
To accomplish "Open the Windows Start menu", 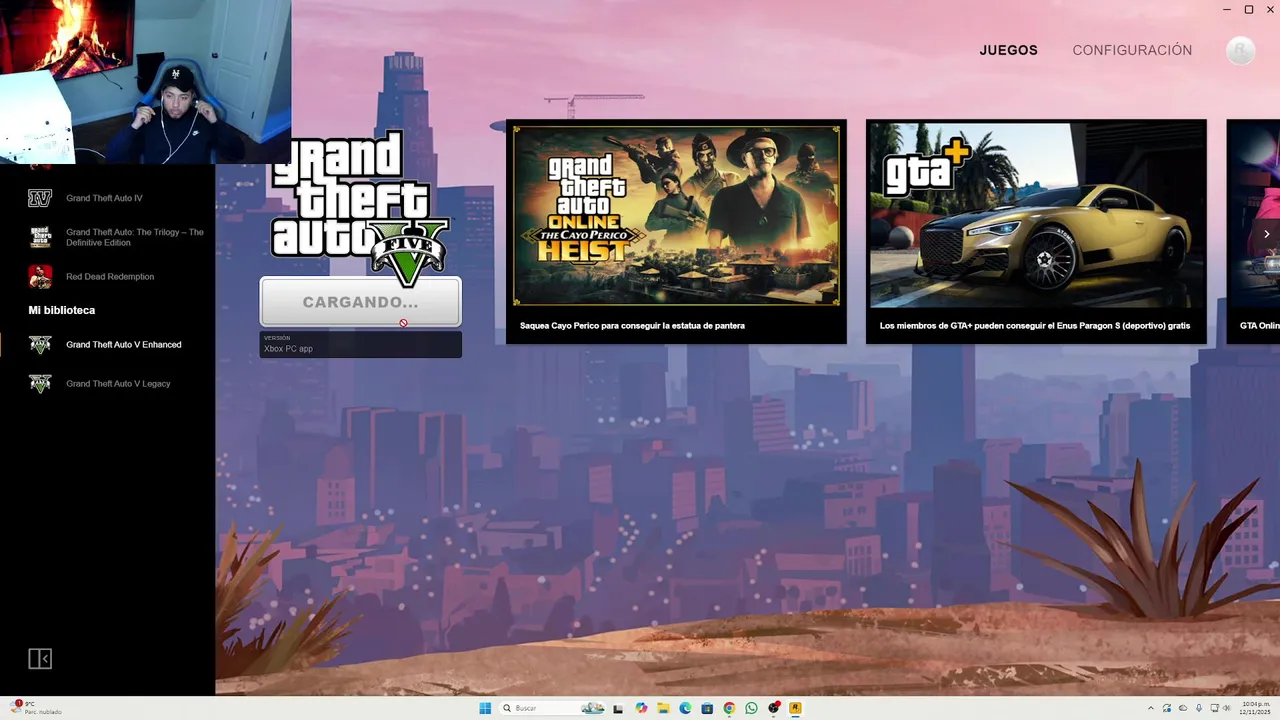I will (485, 708).
